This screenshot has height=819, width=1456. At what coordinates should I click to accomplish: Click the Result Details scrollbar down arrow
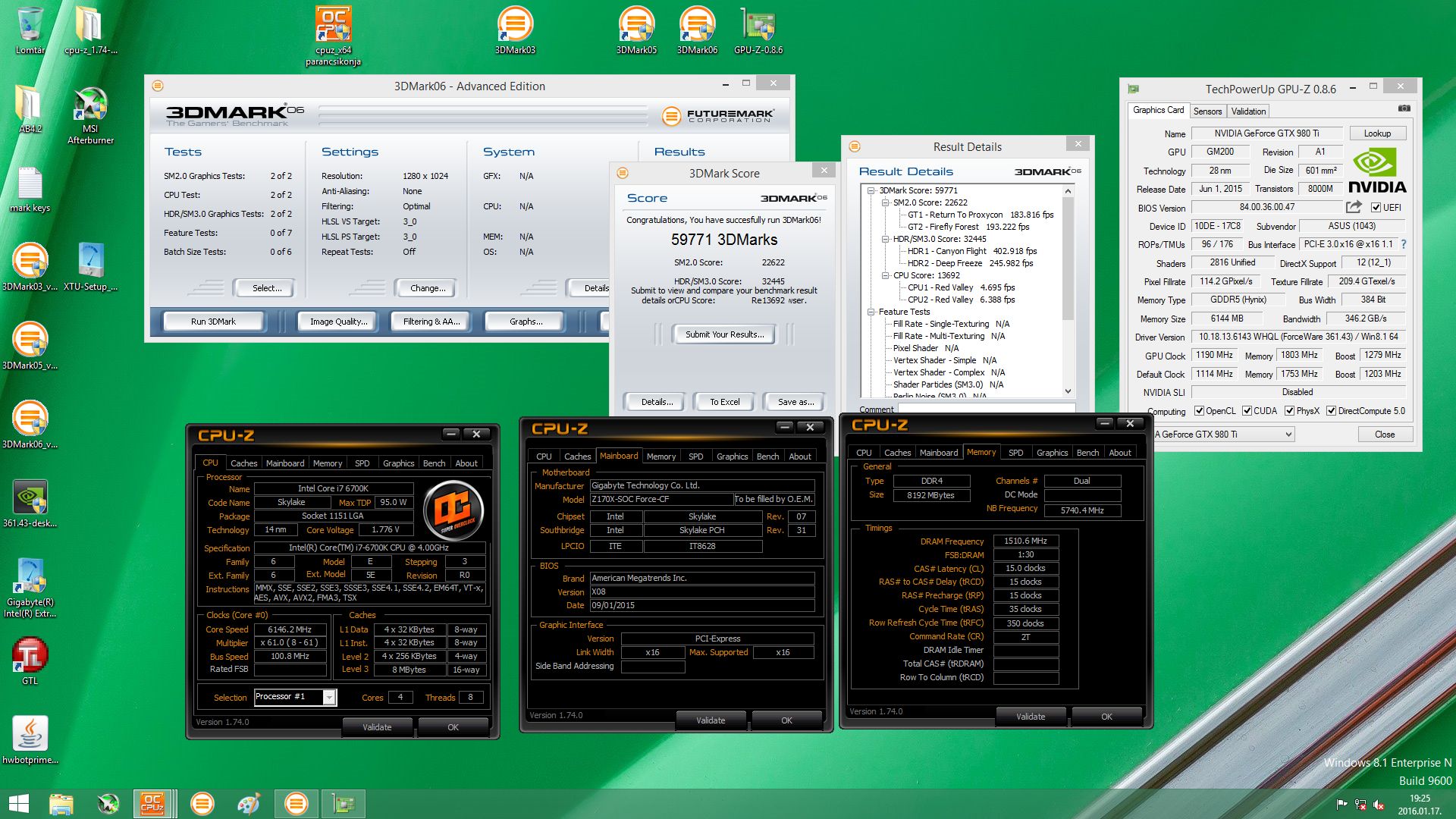pos(1068,391)
